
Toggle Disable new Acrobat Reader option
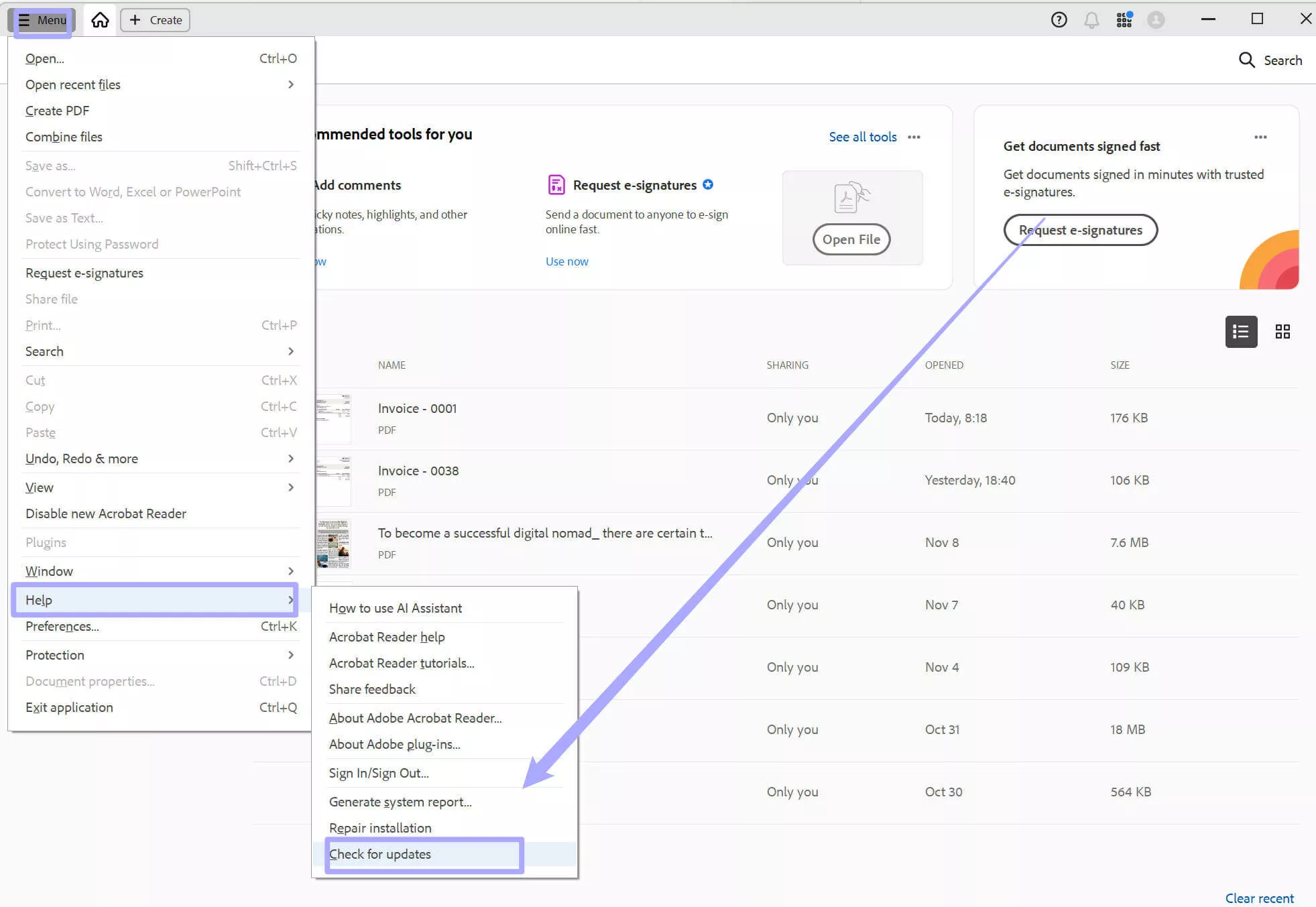coord(106,513)
